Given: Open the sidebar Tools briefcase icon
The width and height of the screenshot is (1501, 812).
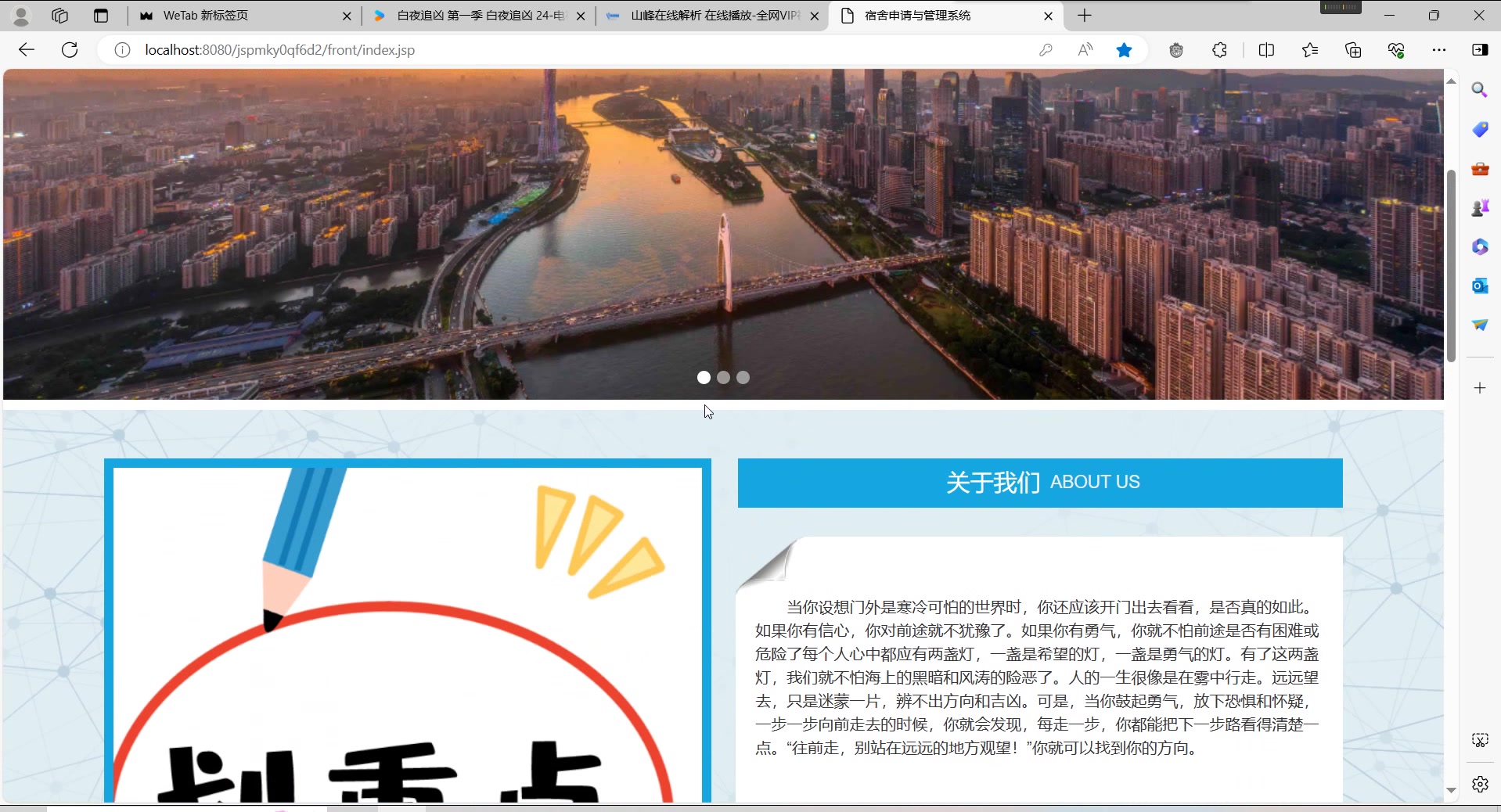Looking at the screenshot, I should coord(1479,168).
